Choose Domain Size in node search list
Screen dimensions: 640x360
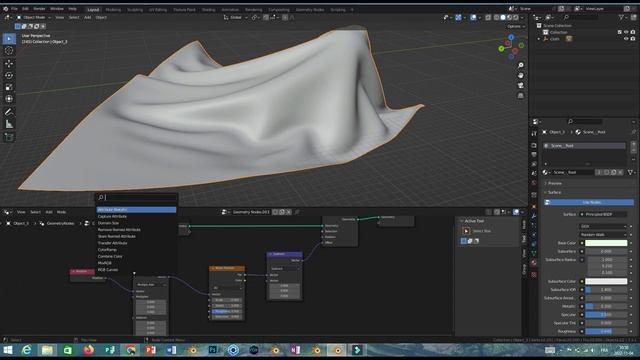109,223
